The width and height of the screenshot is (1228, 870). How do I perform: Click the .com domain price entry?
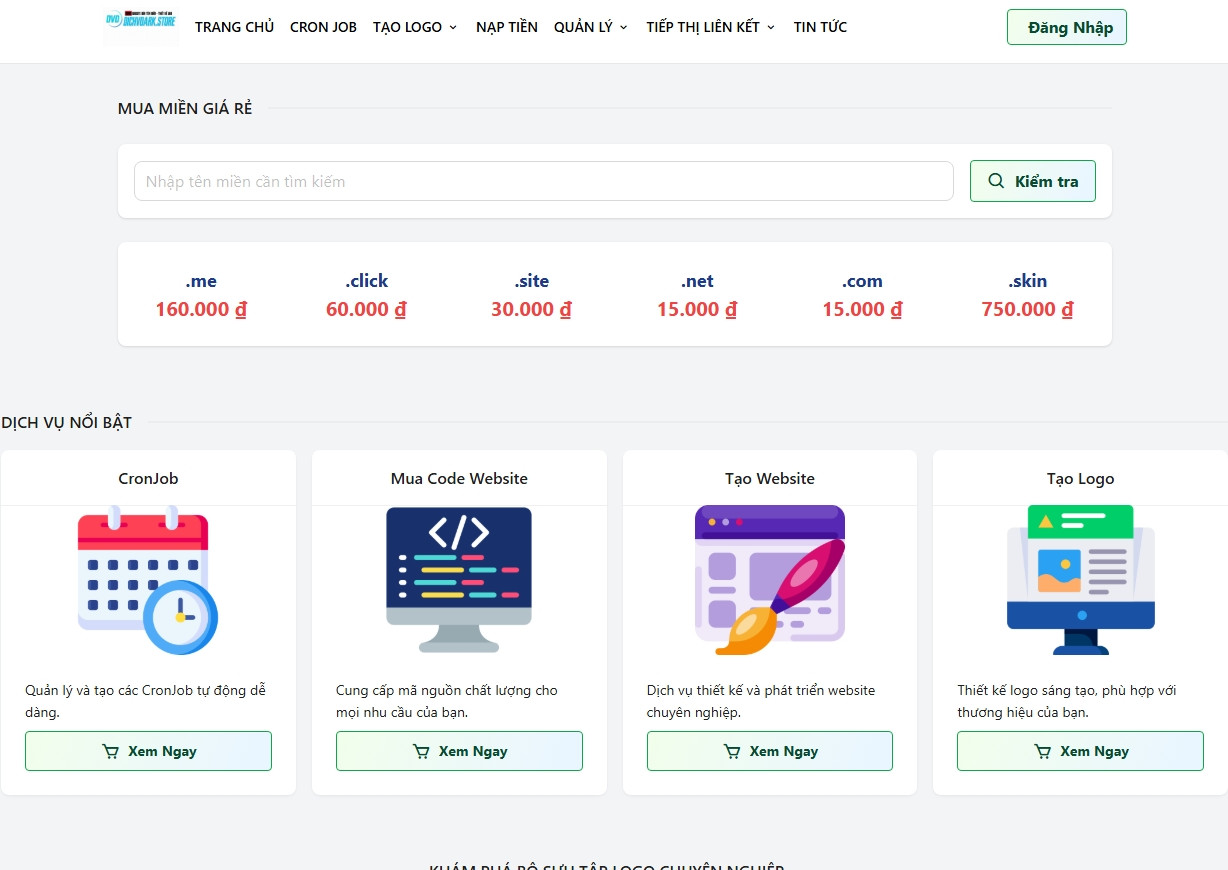click(x=861, y=295)
